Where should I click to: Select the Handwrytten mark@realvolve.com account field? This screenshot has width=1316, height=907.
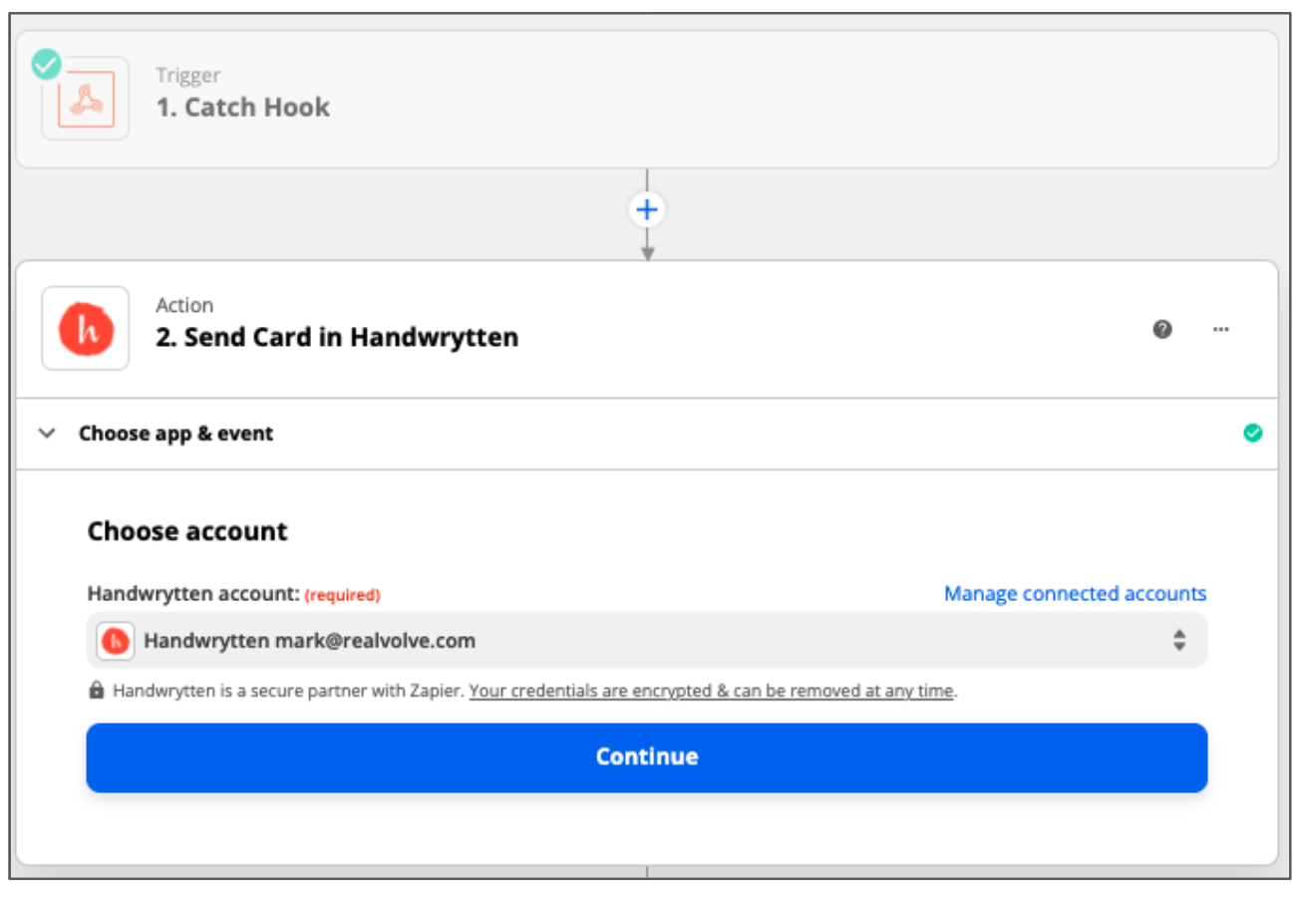(647, 641)
